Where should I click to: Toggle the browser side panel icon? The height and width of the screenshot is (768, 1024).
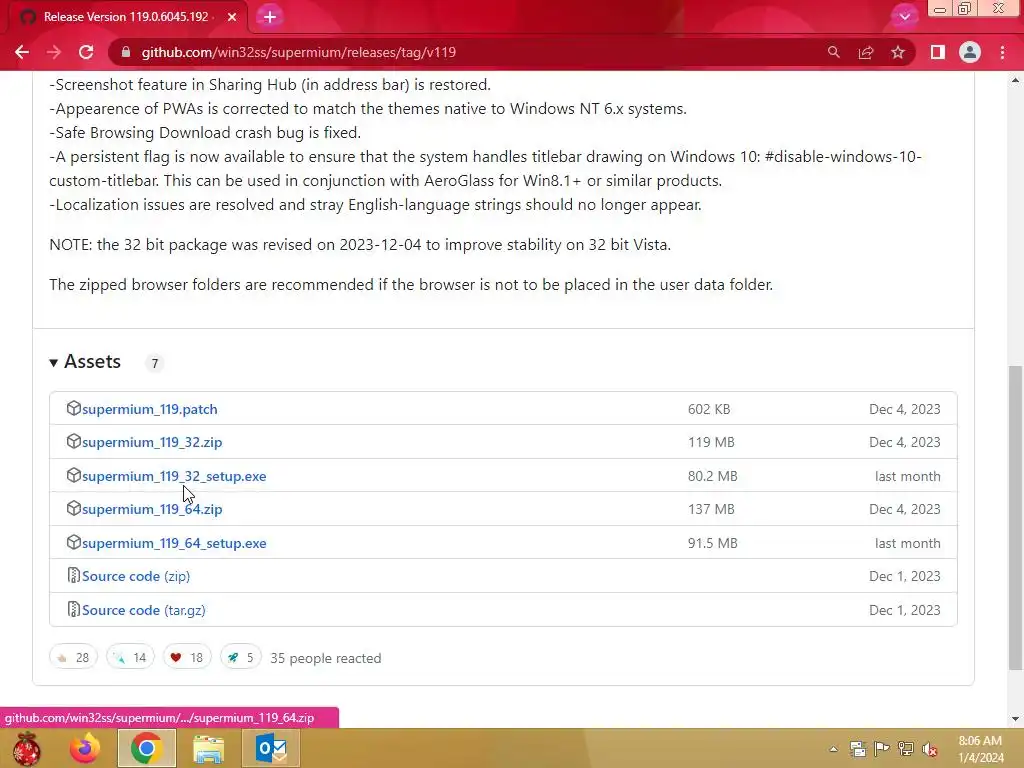(x=938, y=52)
